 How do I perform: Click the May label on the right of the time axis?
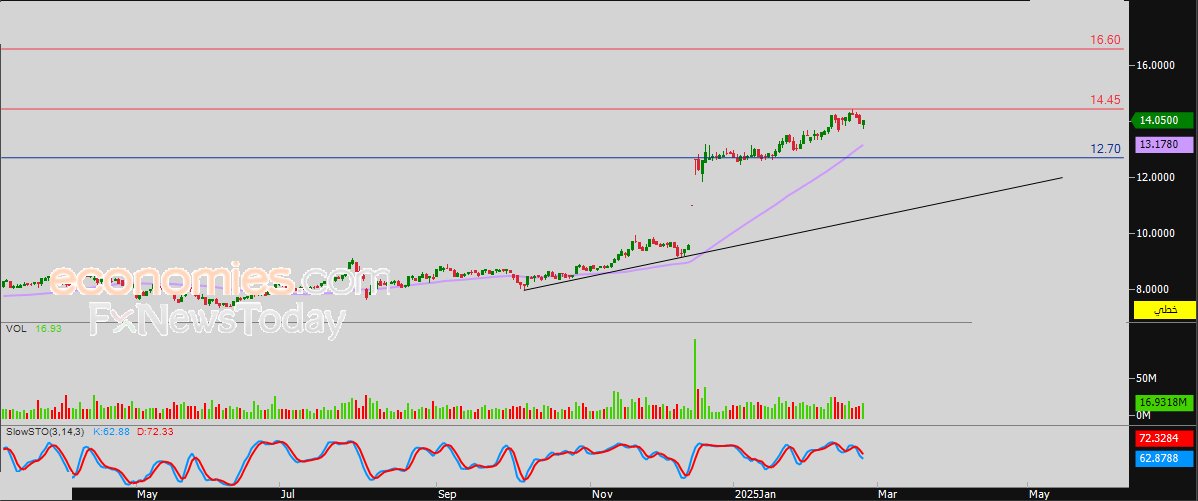pos(1038,495)
